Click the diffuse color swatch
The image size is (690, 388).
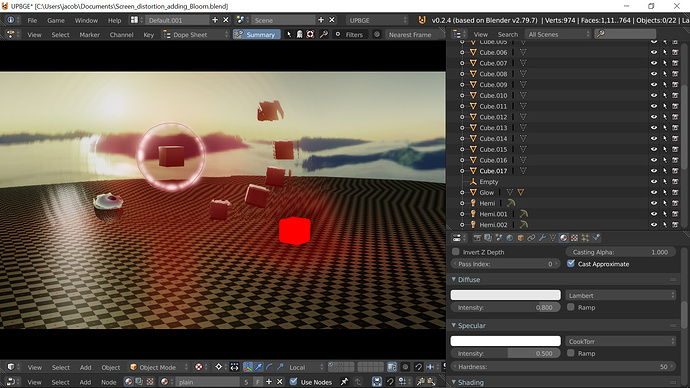[x=506, y=295]
